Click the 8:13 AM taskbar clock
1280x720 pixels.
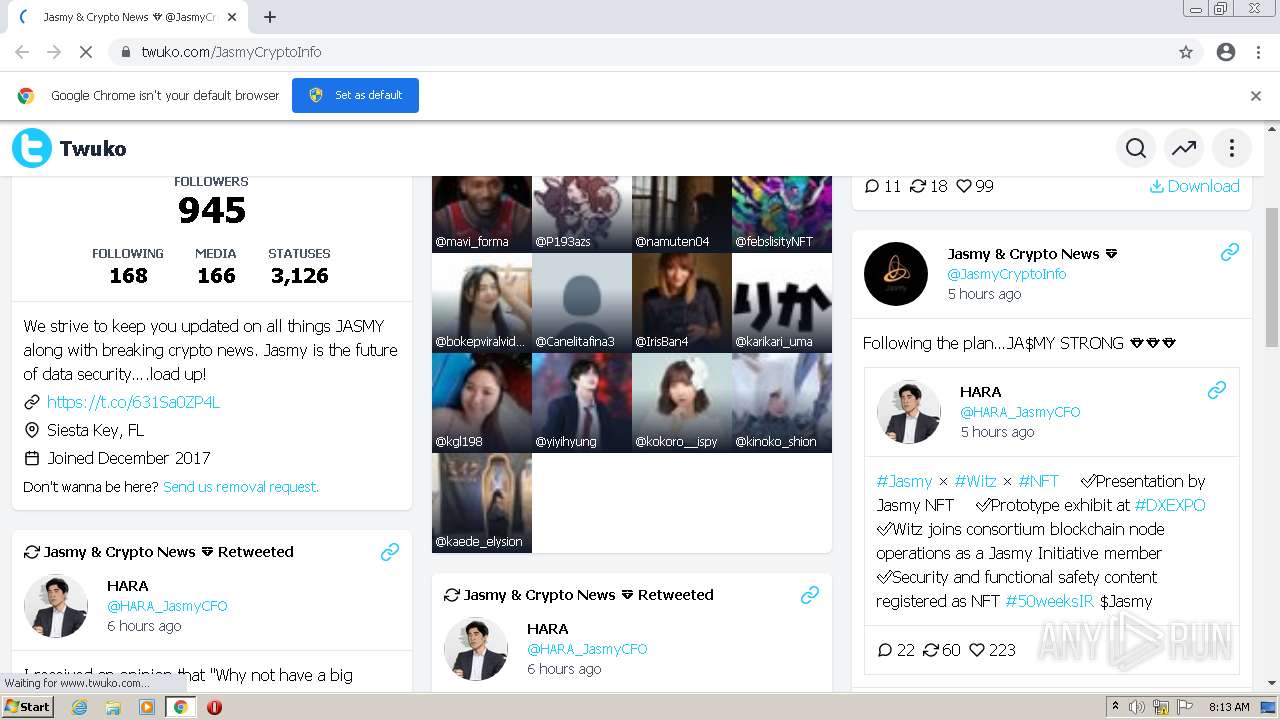coord(1229,707)
